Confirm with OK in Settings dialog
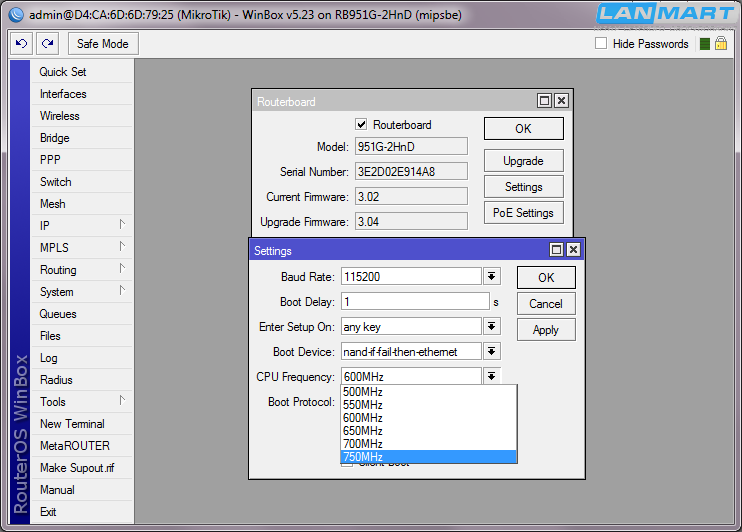This screenshot has width=742, height=532. point(546,278)
